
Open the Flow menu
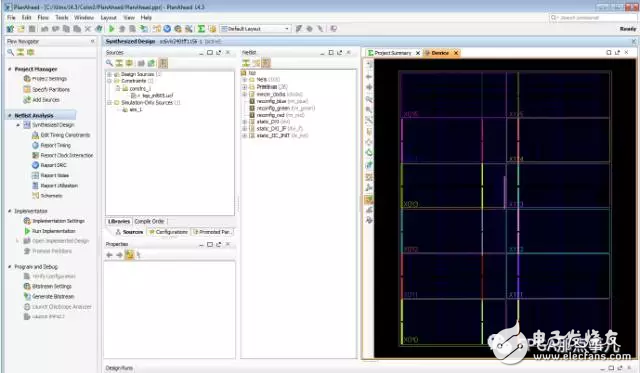(43, 18)
